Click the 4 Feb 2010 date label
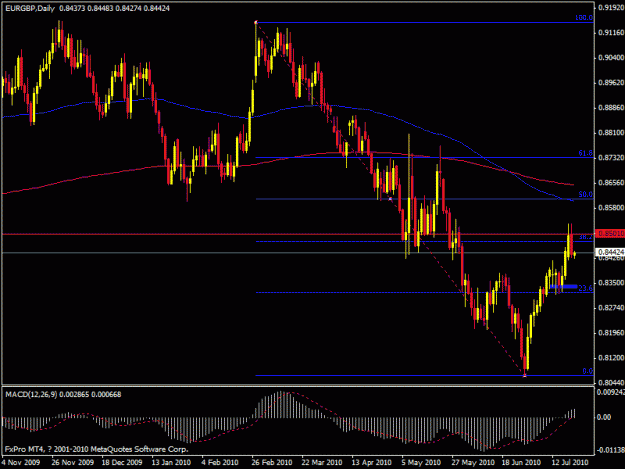The width and height of the screenshot is (625, 469). 220,463
